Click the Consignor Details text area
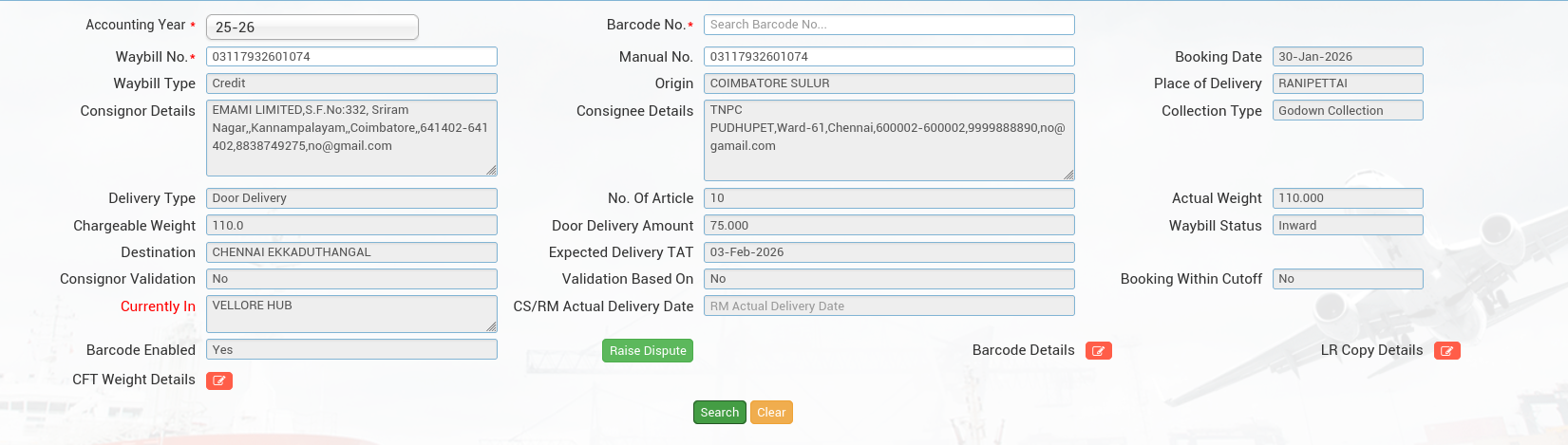Screen dimensions: 1568x445 [351, 138]
